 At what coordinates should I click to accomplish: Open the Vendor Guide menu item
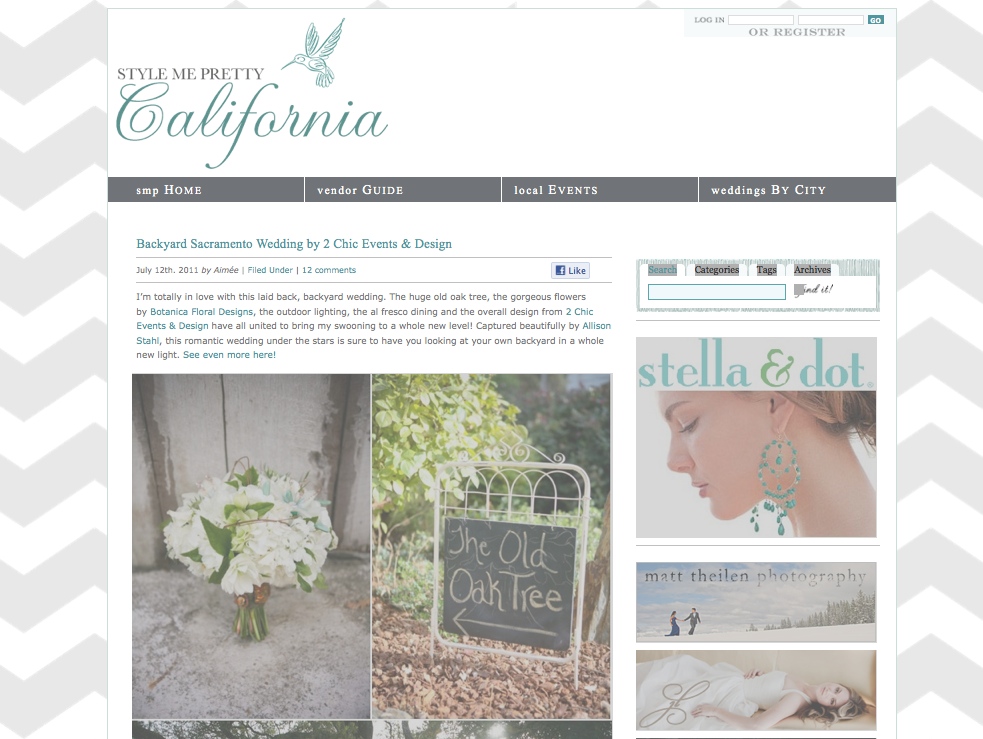tap(403, 190)
